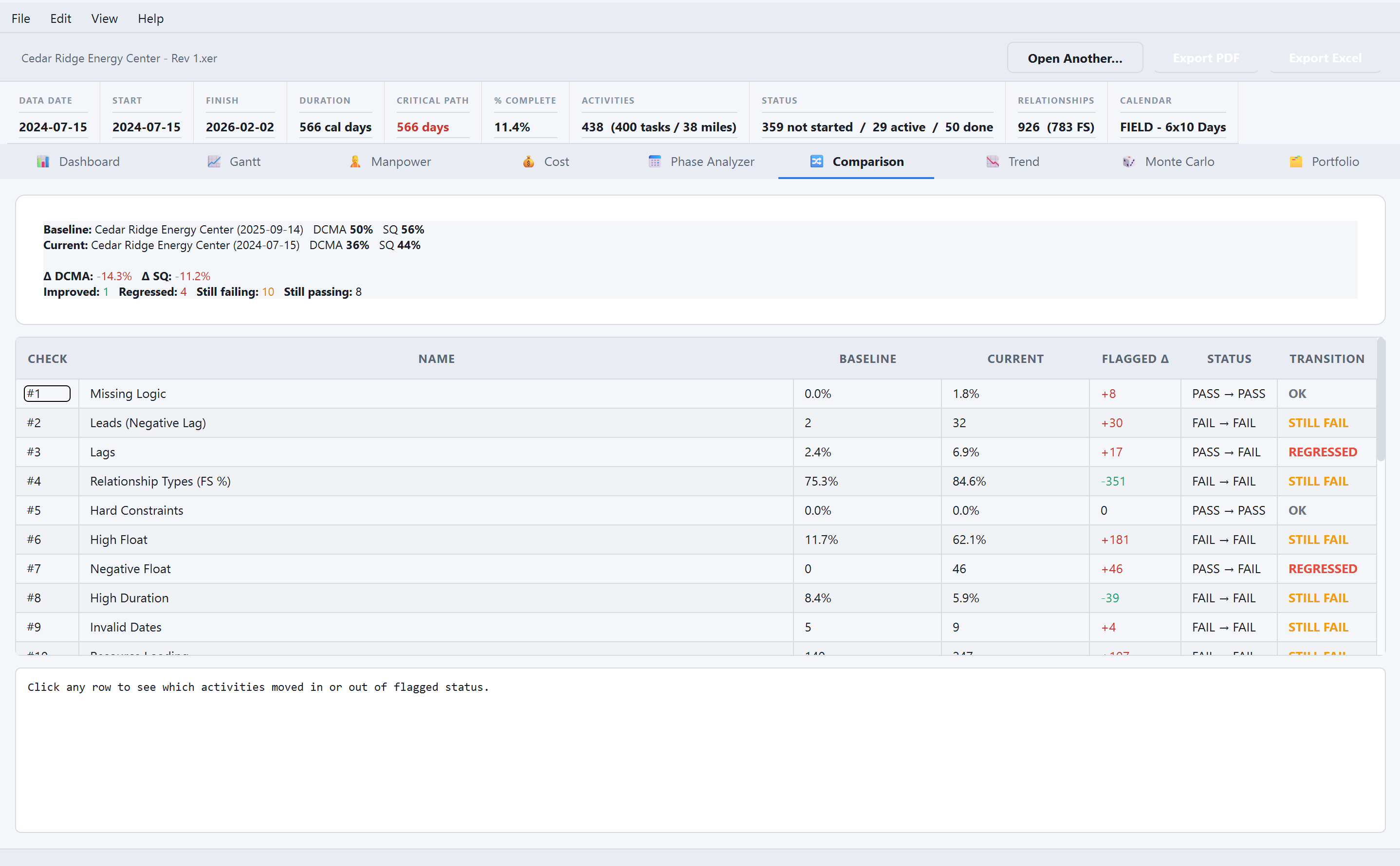Click the Comparison shuffle icon
The width and height of the screenshot is (1400, 866).
(817, 162)
